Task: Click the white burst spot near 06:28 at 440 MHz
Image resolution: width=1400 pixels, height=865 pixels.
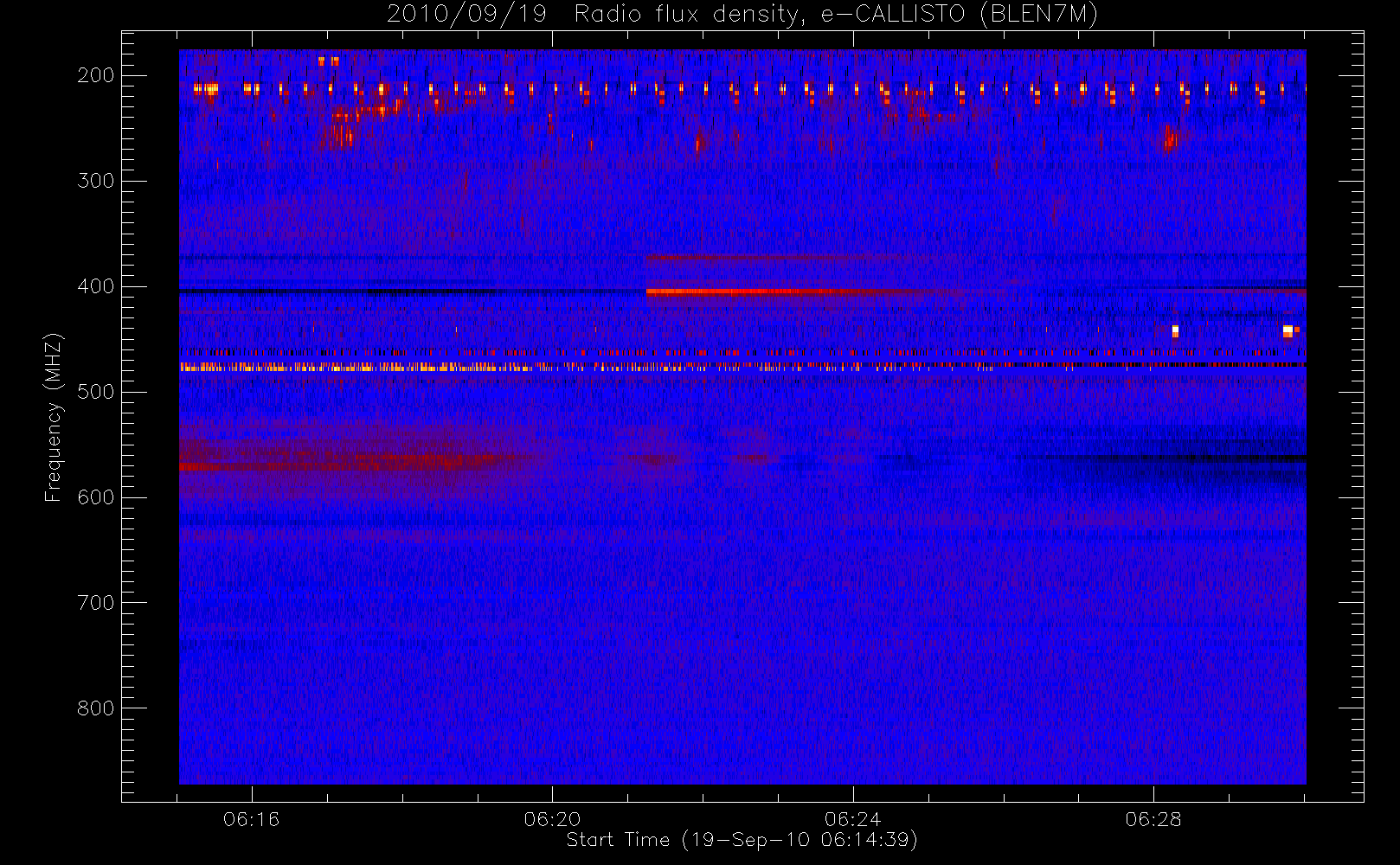Action: click(x=1175, y=330)
